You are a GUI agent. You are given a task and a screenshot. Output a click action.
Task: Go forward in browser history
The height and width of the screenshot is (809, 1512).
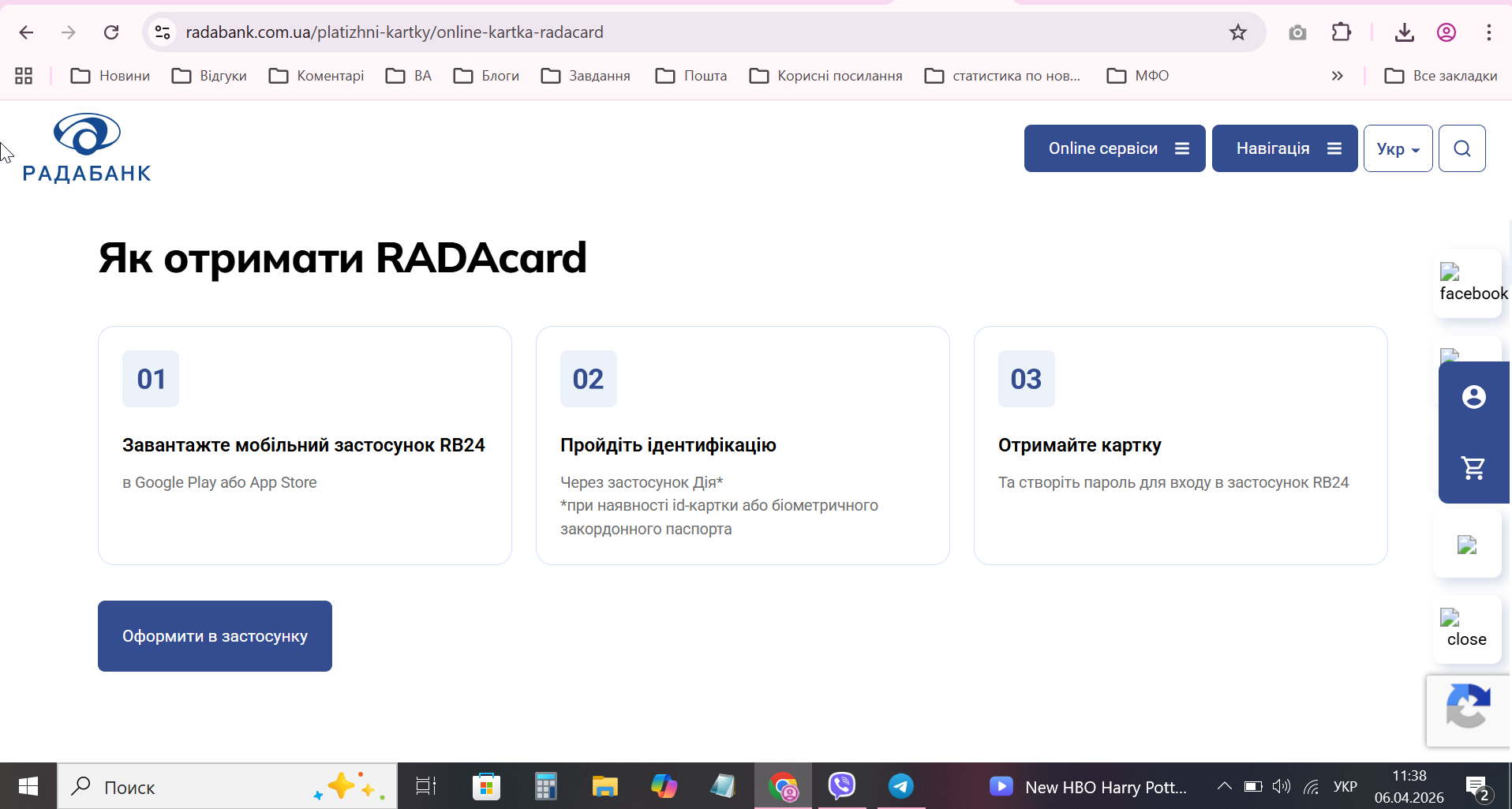(69, 32)
